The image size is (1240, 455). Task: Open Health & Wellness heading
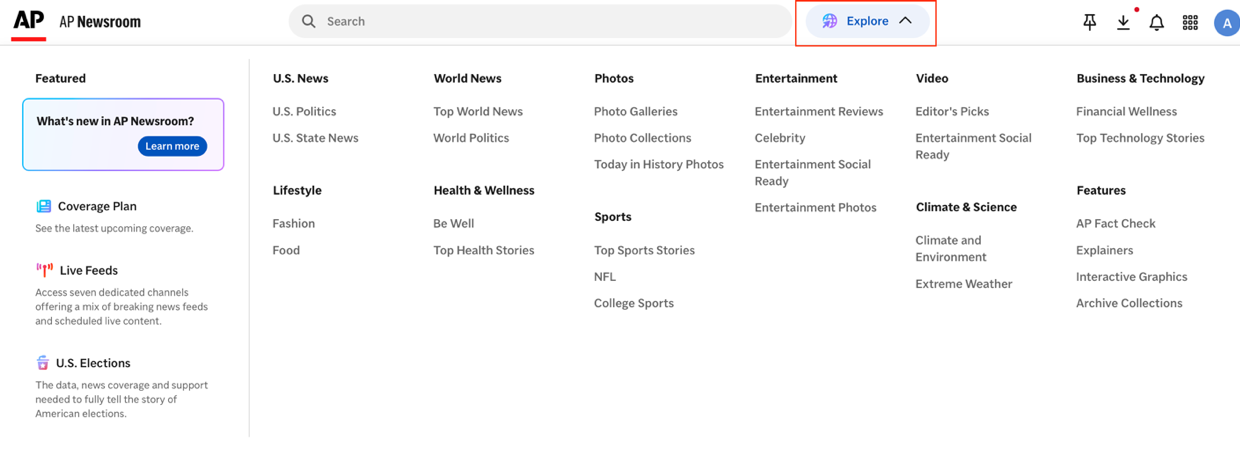point(484,190)
